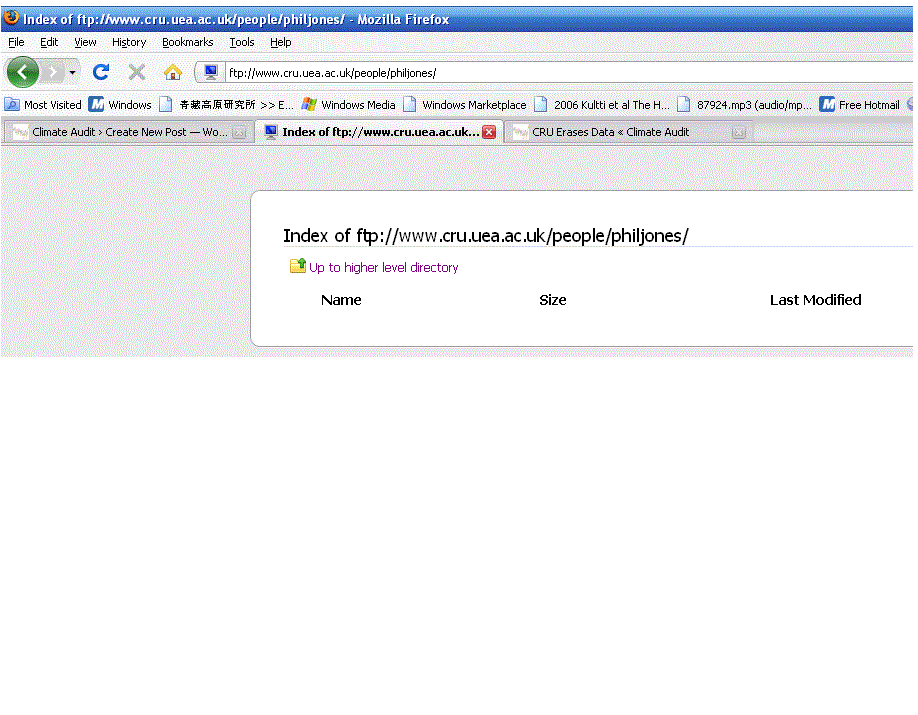Screen dimensions: 918x715
Task: Go to the Home page icon
Action: (173, 72)
